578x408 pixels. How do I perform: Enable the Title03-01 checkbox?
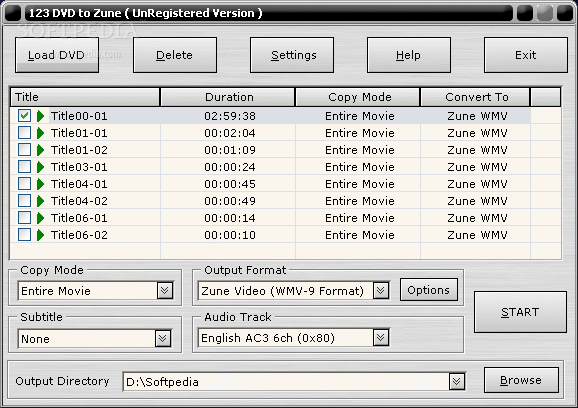(x=24, y=167)
